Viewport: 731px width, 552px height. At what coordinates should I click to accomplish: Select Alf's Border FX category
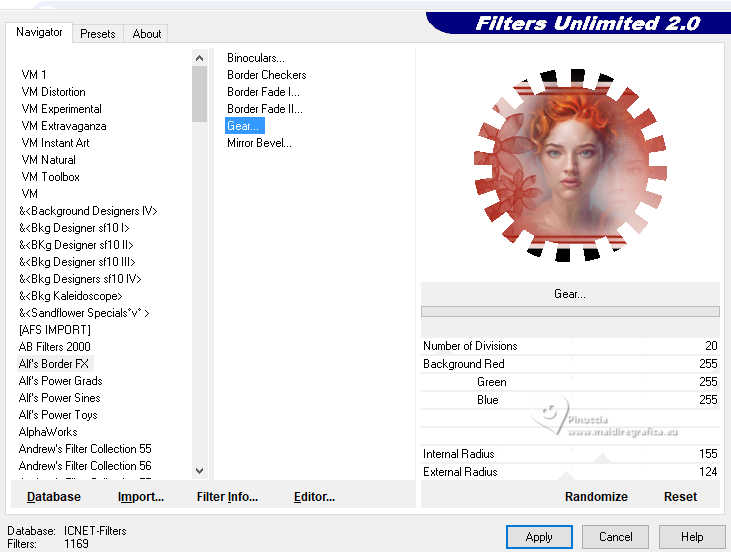tap(54, 364)
